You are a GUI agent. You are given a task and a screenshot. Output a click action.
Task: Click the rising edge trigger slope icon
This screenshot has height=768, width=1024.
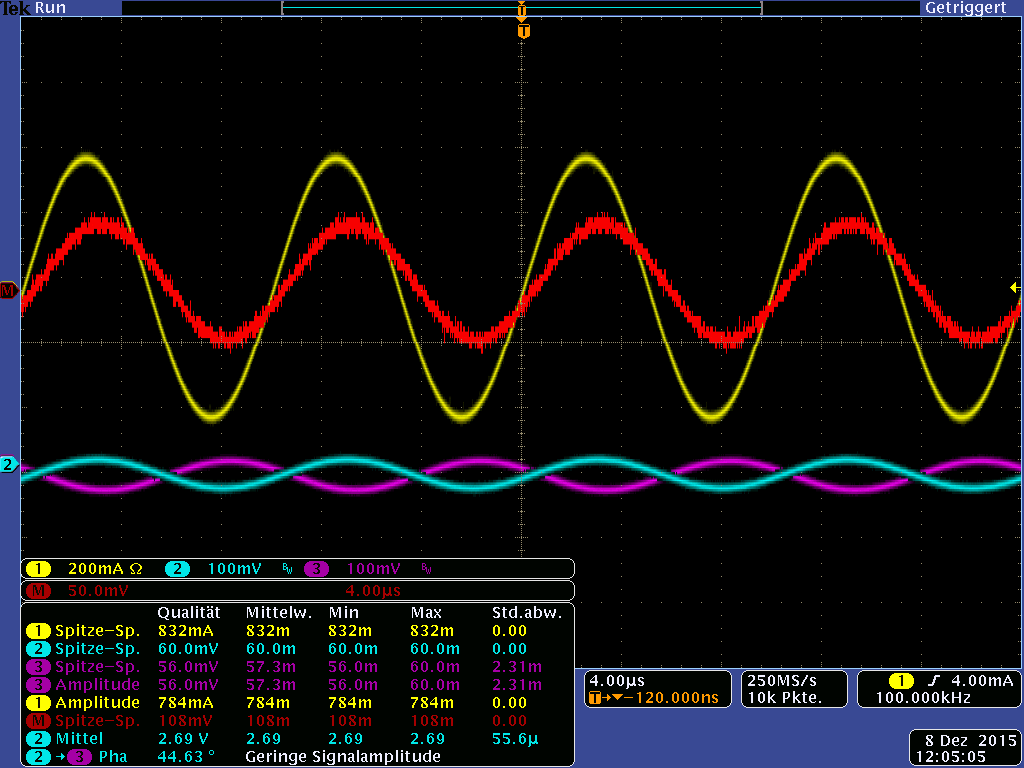coord(935,681)
